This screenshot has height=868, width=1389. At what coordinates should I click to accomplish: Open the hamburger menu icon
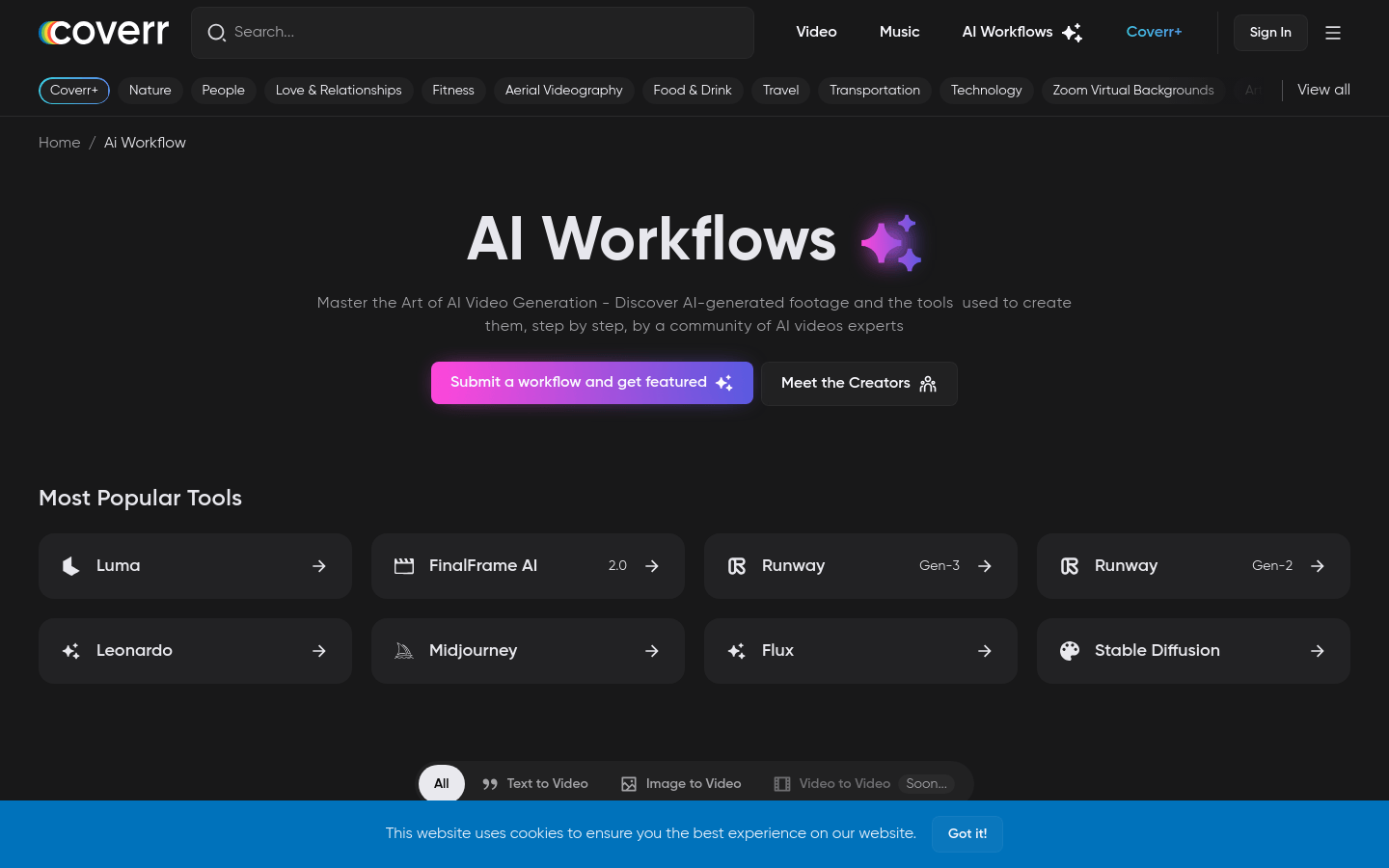1333,33
